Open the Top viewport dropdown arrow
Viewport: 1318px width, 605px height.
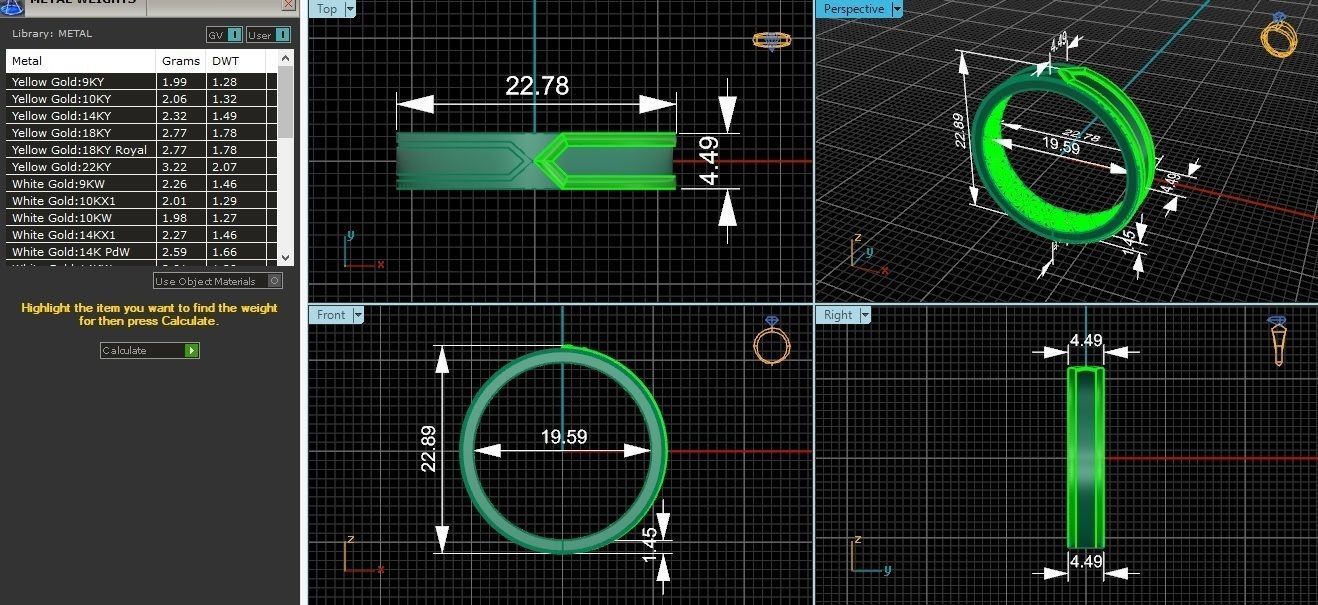(x=350, y=9)
